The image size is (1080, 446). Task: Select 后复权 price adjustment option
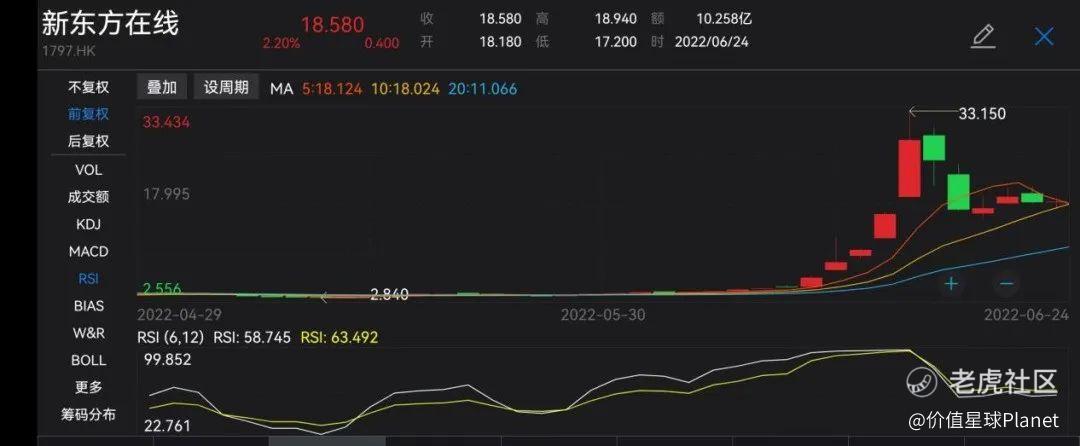pyautogui.click(x=88, y=142)
